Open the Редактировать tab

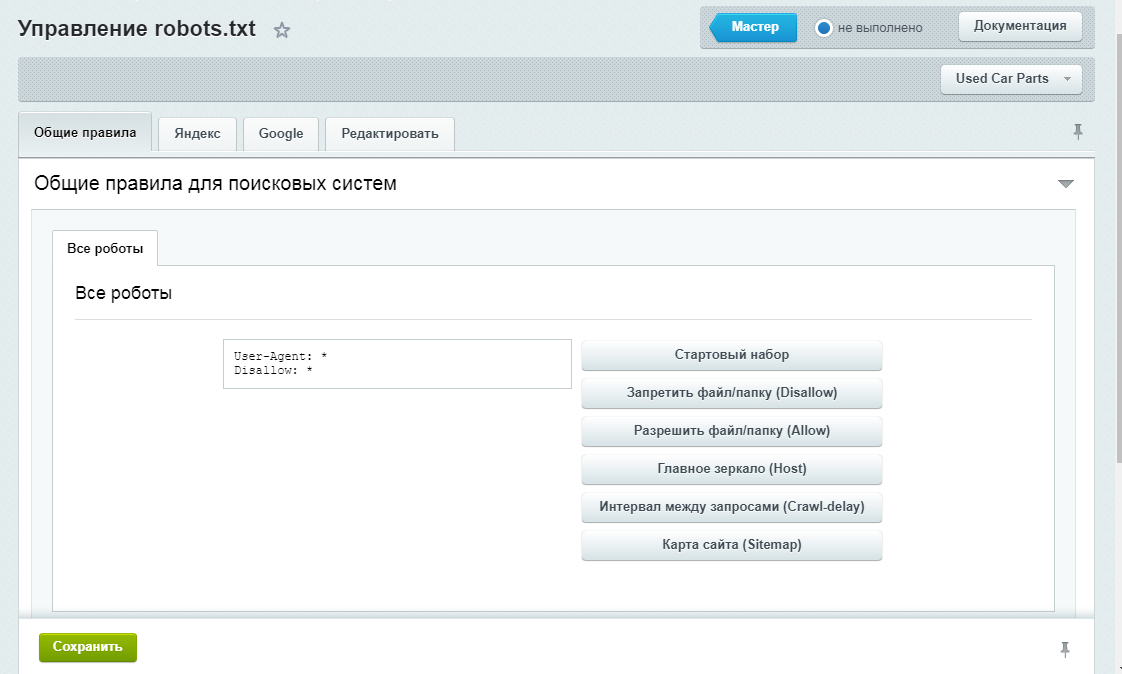[389, 134]
